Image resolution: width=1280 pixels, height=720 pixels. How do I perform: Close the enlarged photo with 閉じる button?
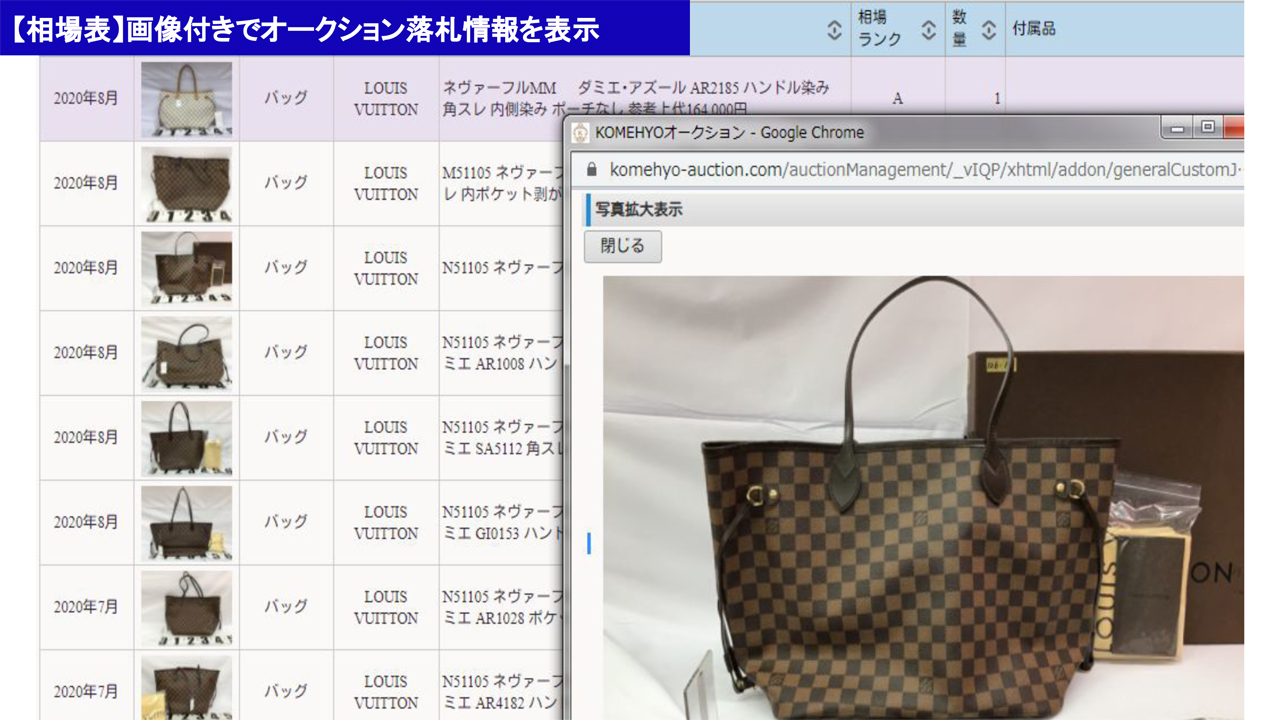pyautogui.click(x=623, y=246)
